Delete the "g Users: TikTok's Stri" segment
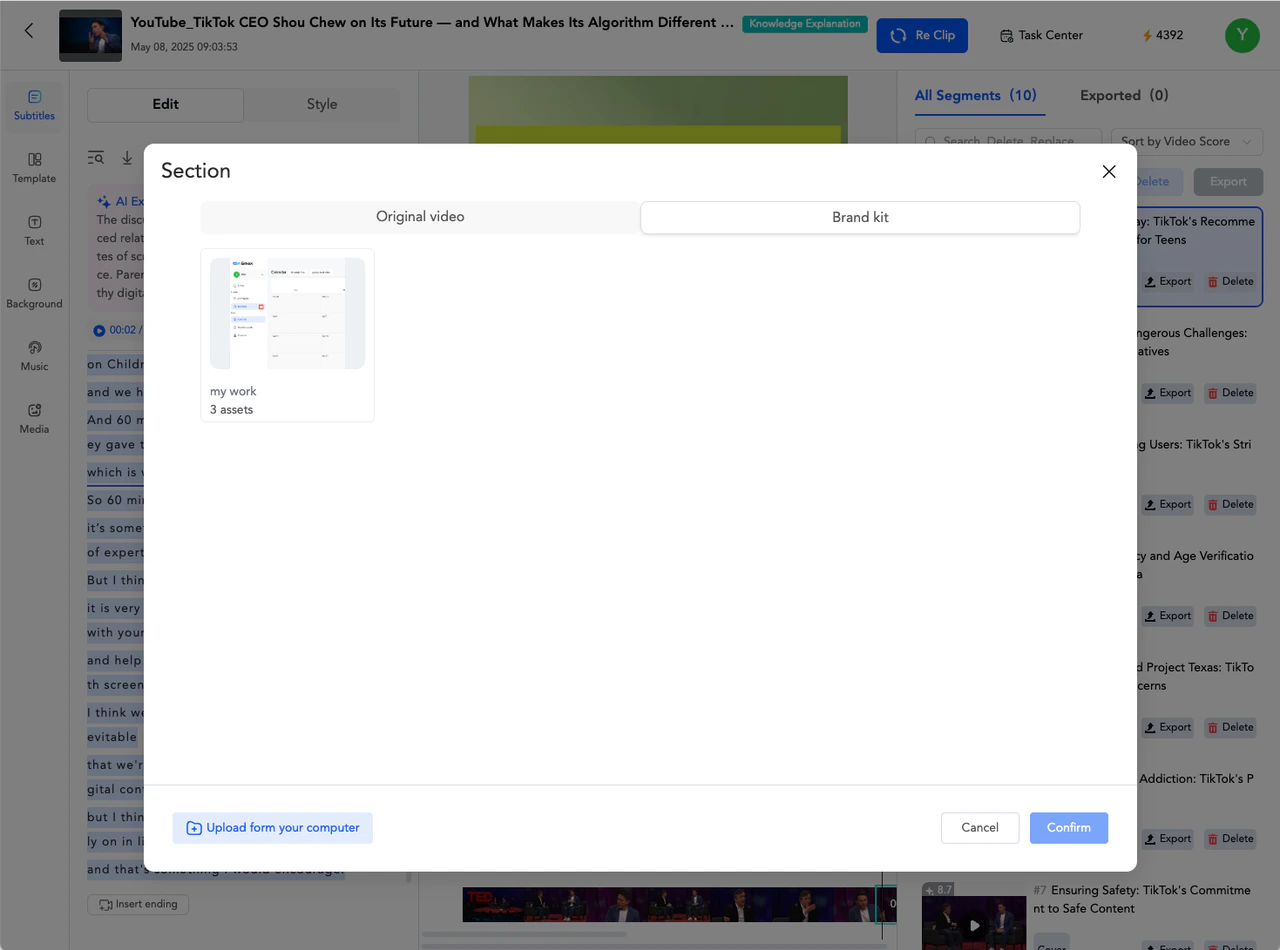 [1230, 505]
